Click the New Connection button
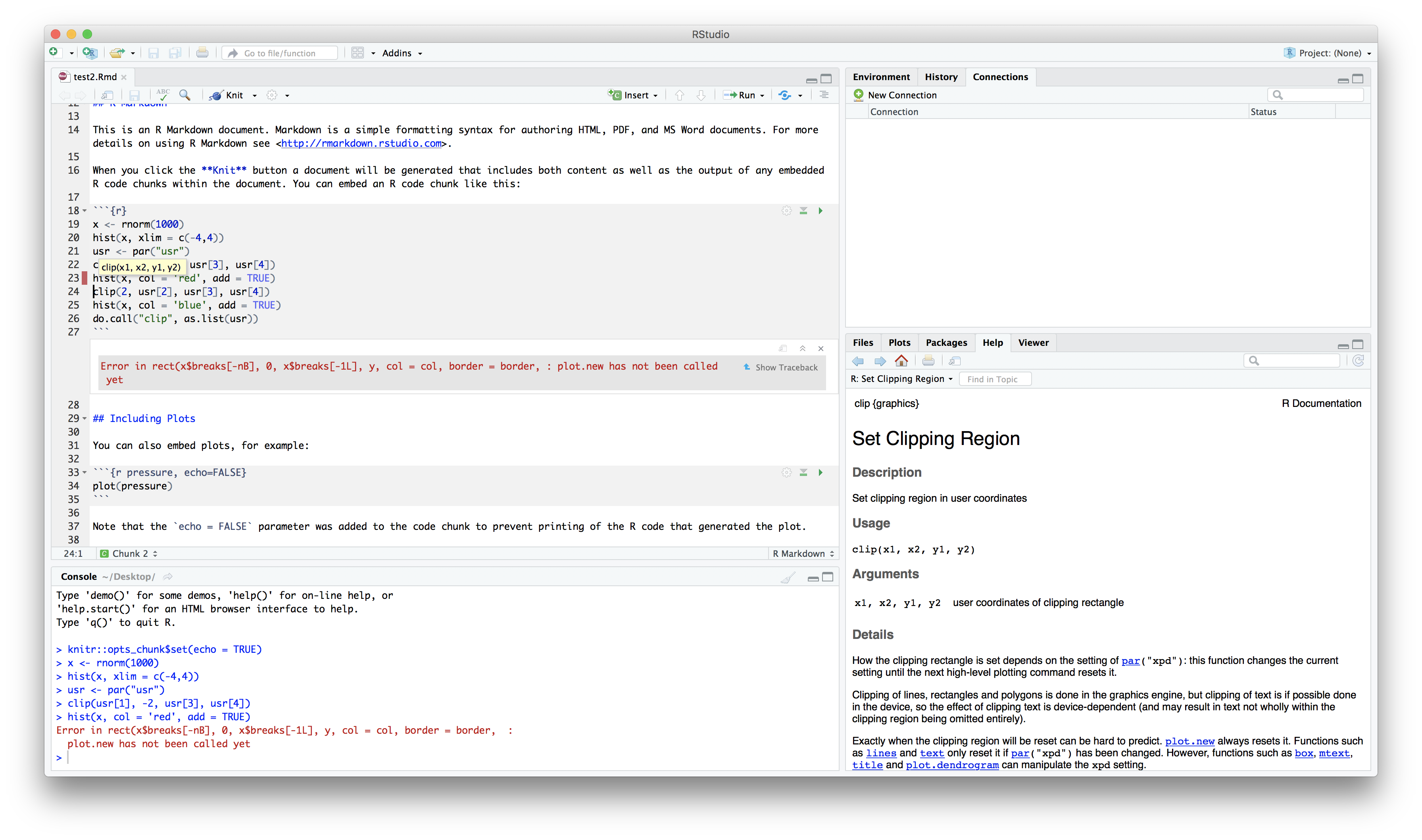 [895, 95]
